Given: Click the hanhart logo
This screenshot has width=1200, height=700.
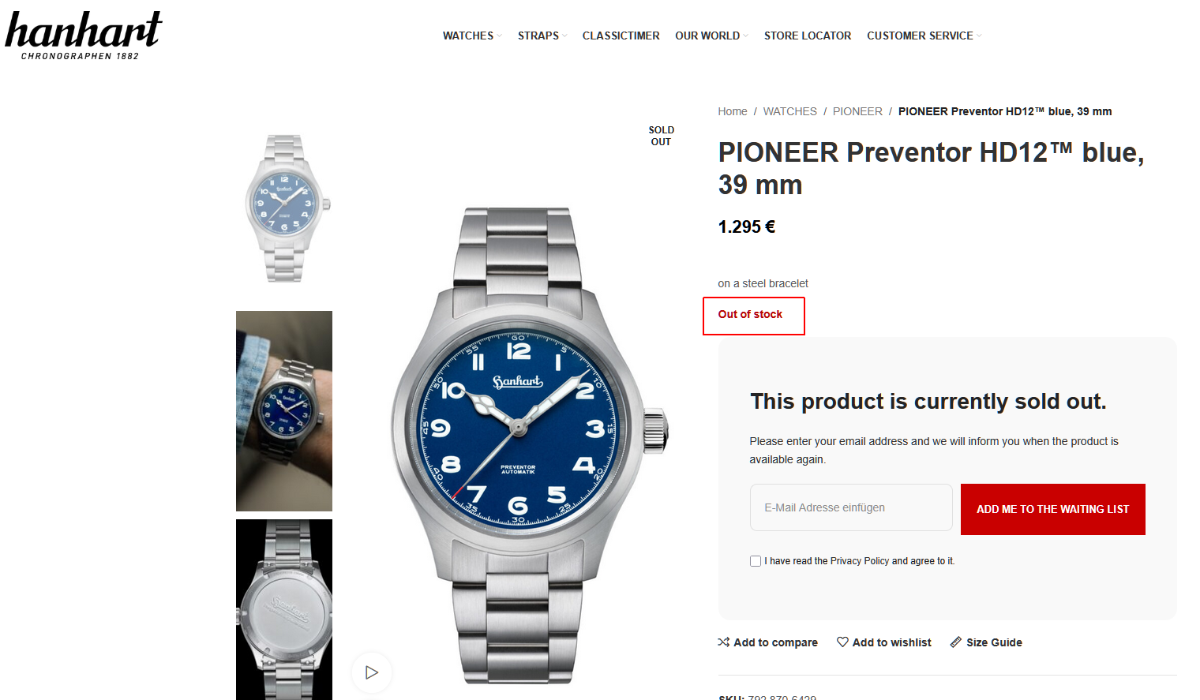Looking at the screenshot, I should coord(83,36).
